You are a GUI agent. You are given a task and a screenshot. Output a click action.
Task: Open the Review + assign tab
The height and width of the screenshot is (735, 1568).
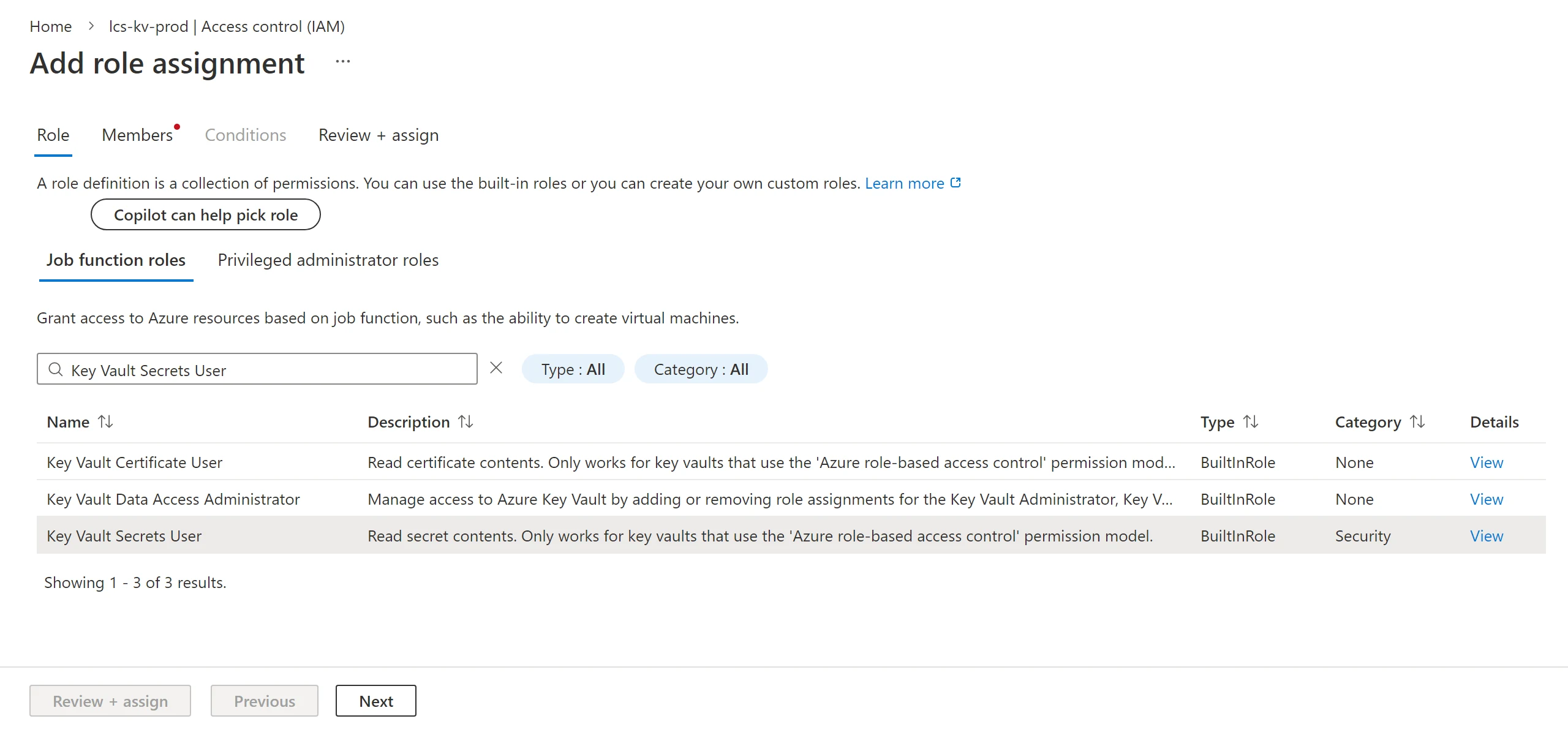(x=379, y=135)
